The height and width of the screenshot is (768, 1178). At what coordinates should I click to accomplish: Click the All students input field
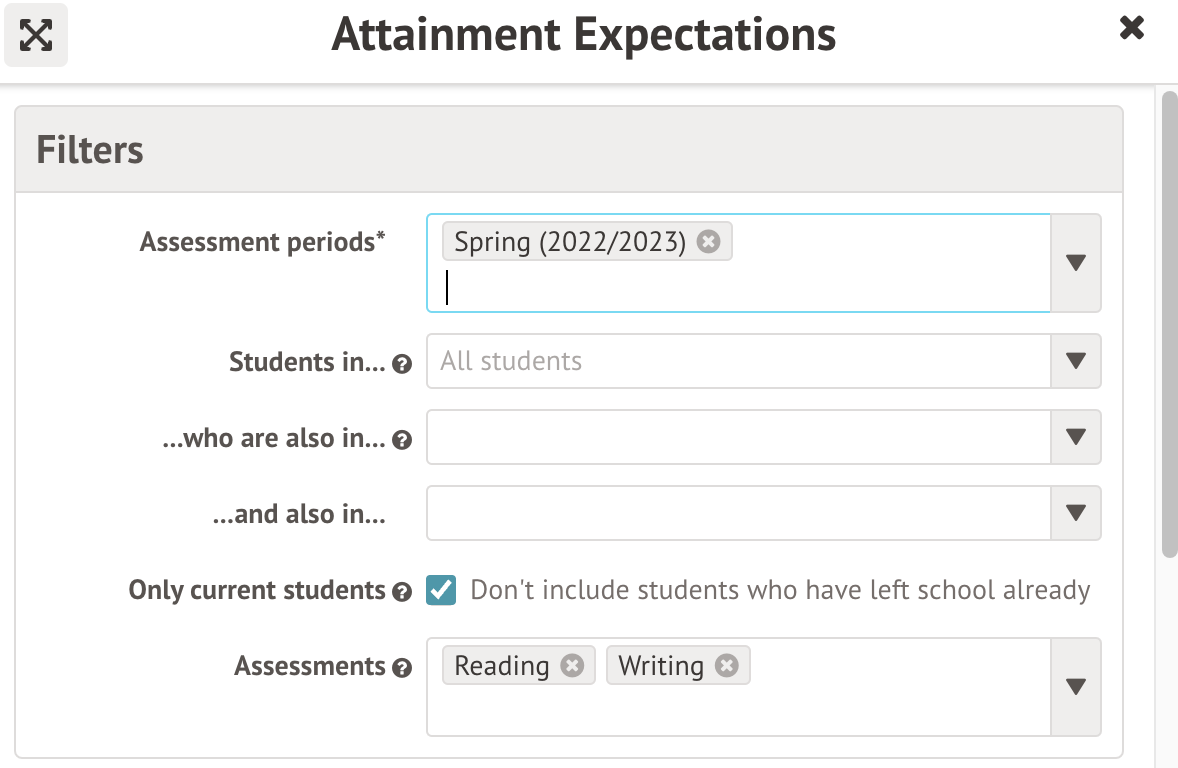[x=738, y=361]
